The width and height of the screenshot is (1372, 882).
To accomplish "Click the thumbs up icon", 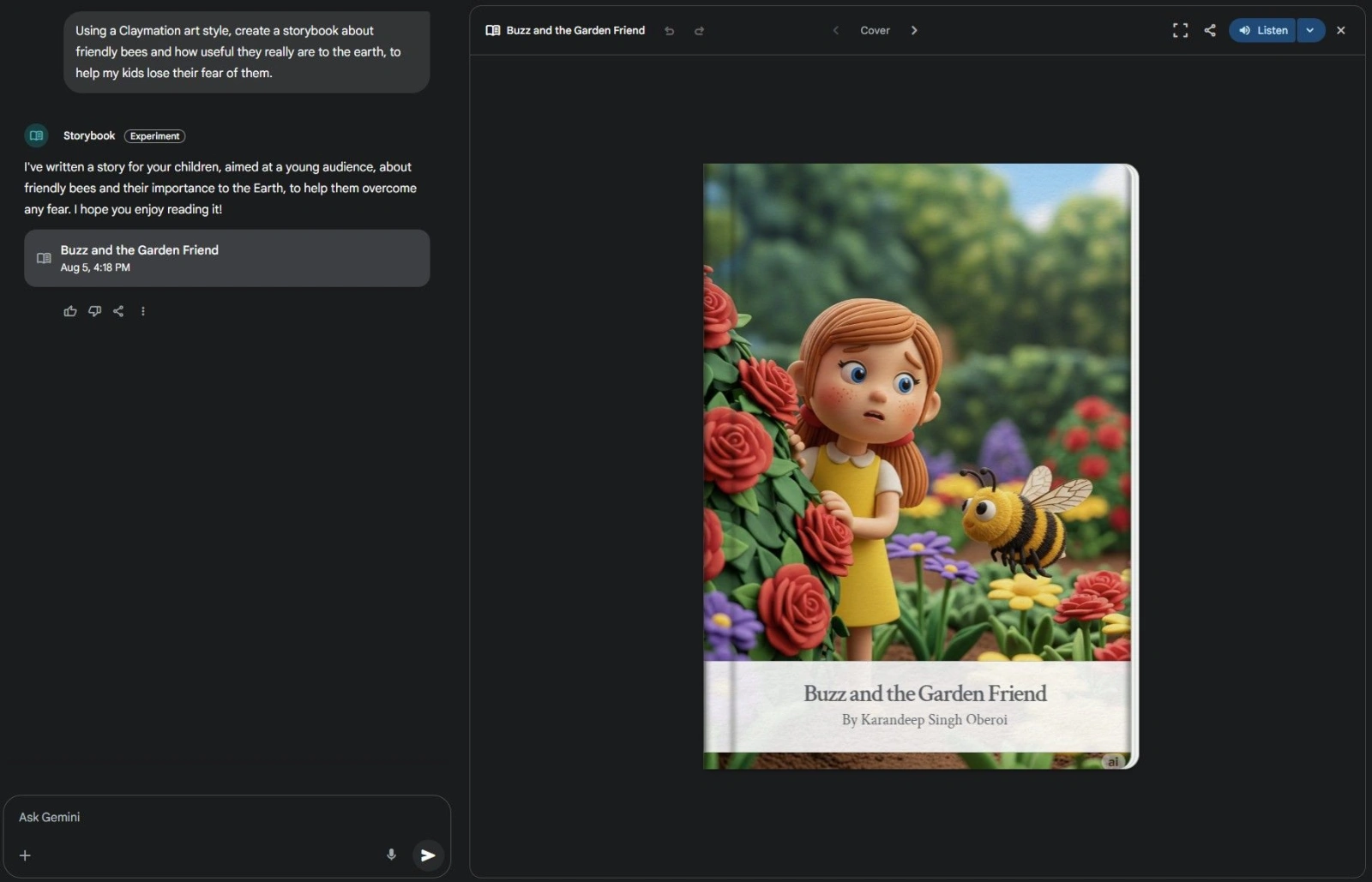I will [x=70, y=311].
